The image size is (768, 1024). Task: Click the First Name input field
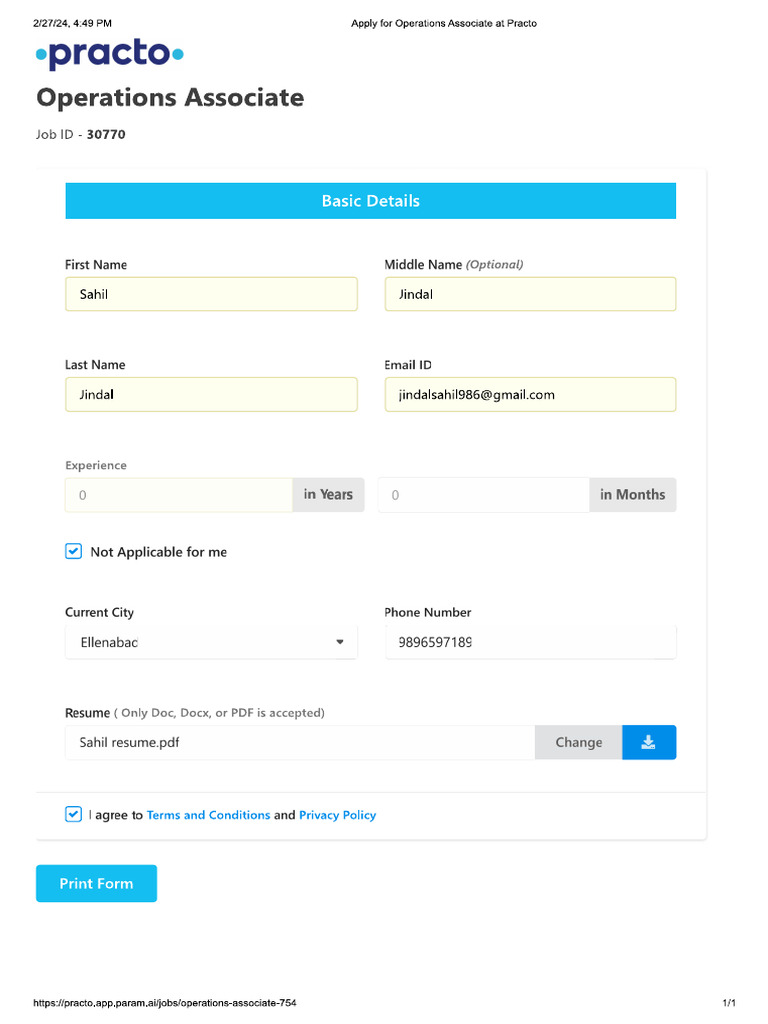click(210, 294)
